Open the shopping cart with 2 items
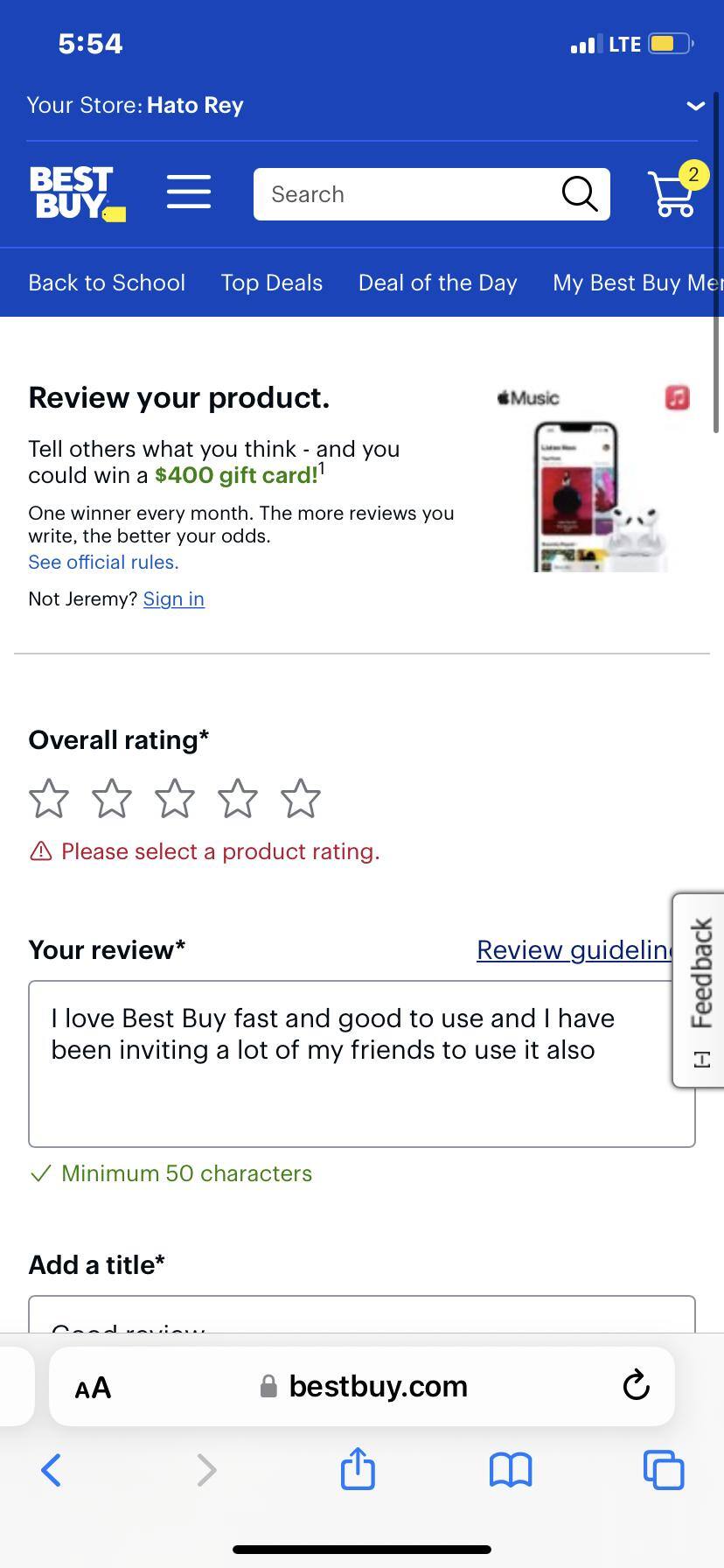The height and width of the screenshot is (1568, 724). pyautogui.click(x=672, y=192)
